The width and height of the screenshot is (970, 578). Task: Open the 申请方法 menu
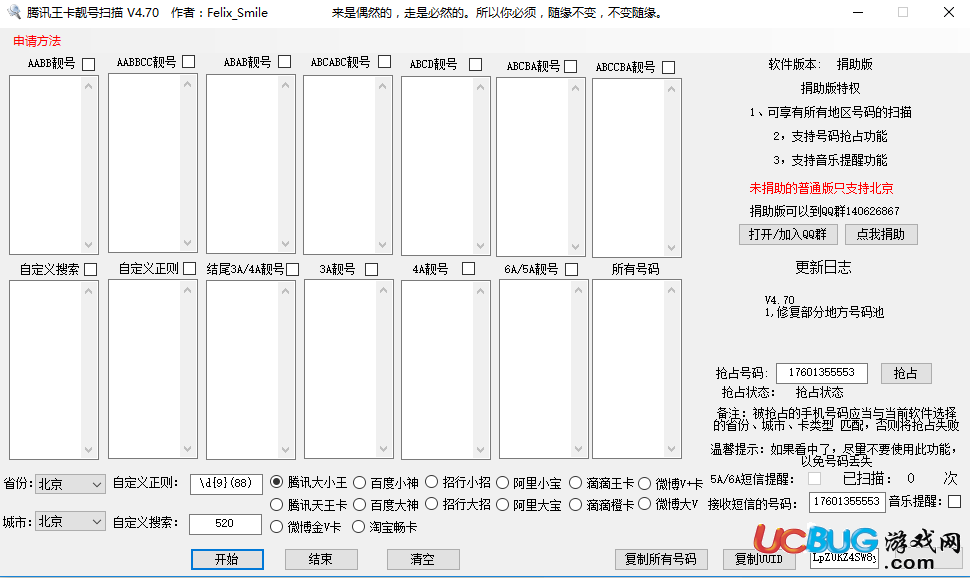37,41
